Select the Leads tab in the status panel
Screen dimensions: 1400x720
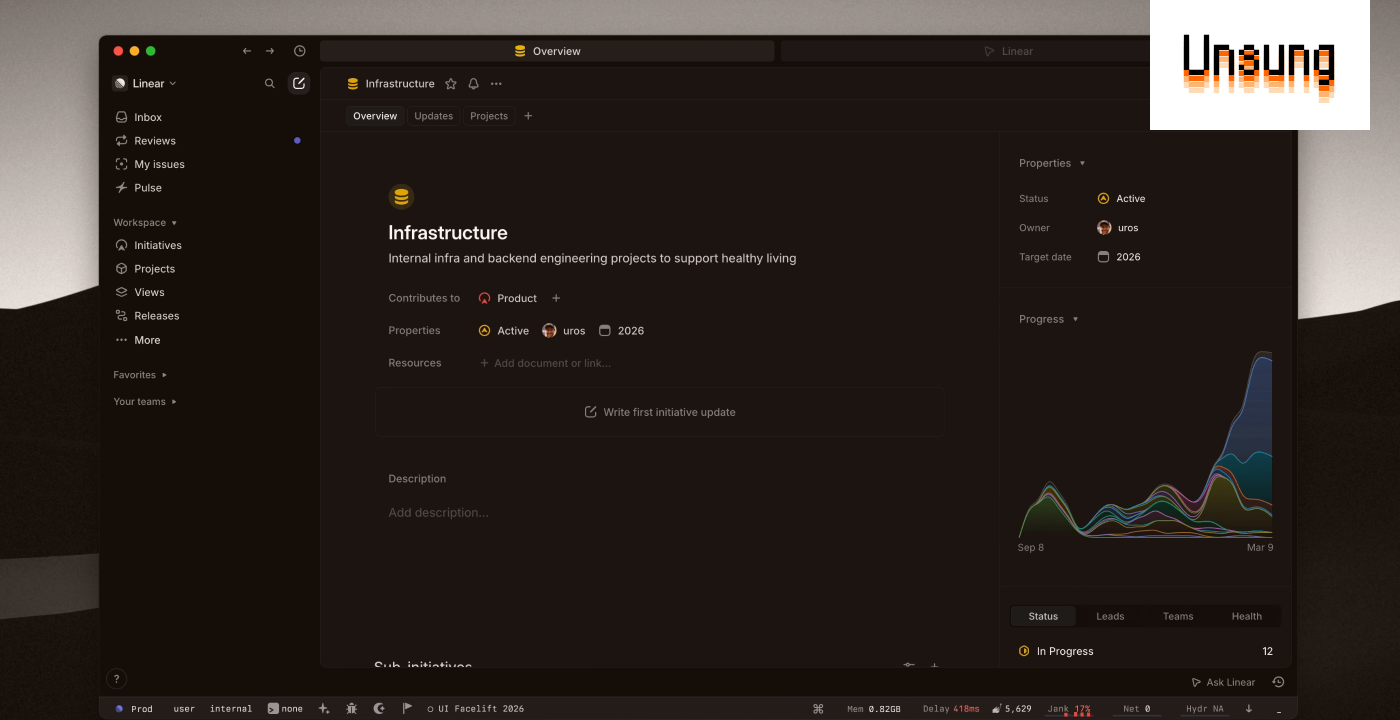point(1110,616)
